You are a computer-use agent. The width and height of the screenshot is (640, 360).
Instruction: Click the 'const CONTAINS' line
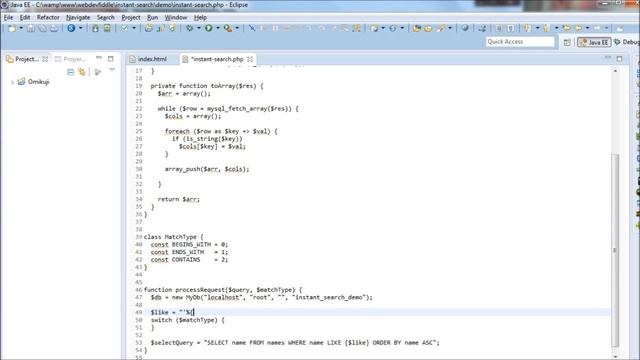(189, 260)
